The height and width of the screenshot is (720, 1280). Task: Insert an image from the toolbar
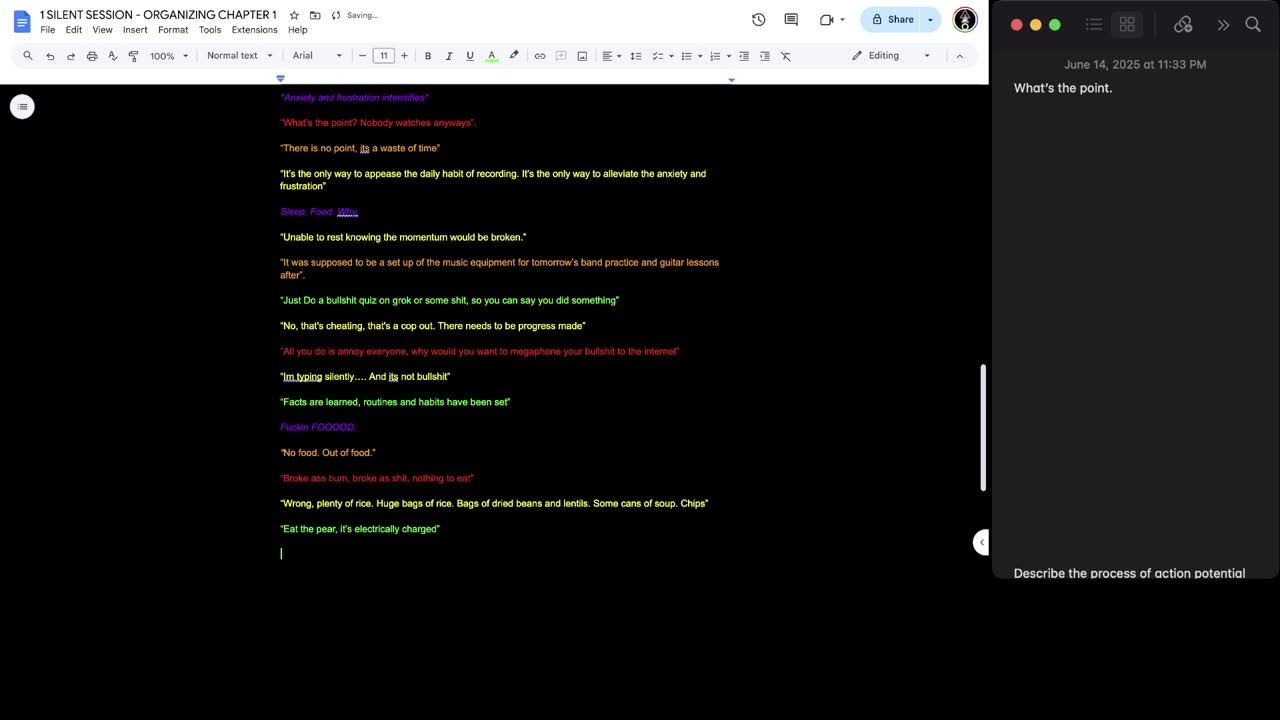click(x=582, y=56)
